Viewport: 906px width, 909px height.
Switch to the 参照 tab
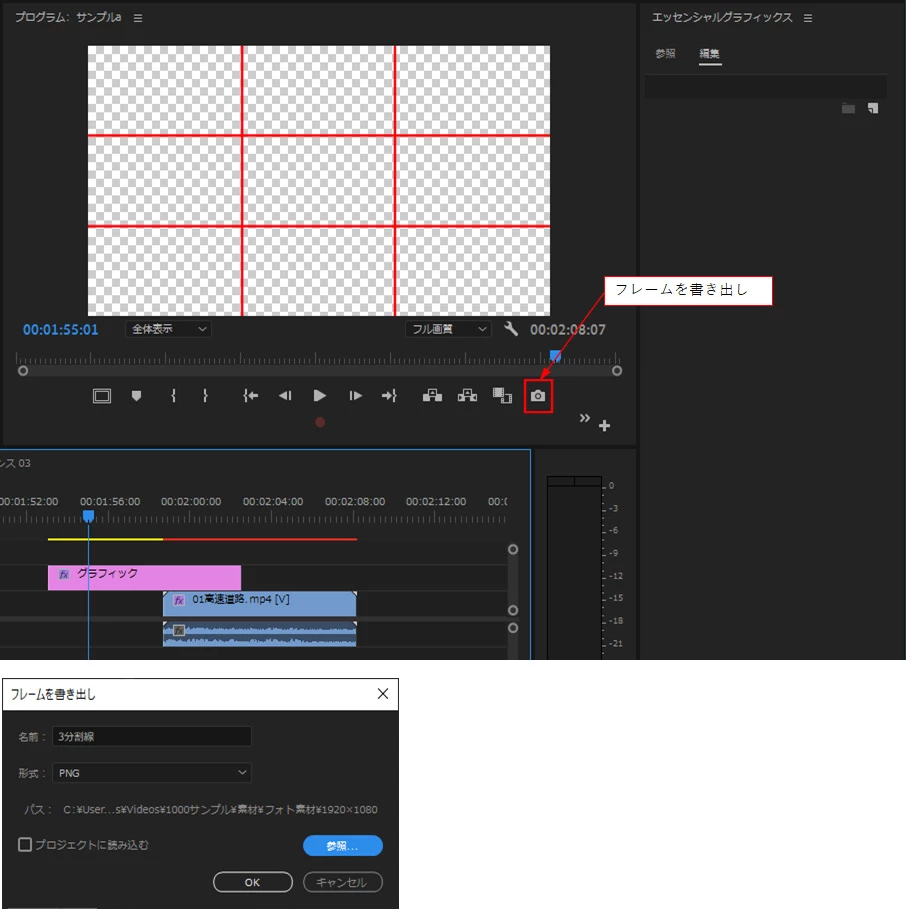click(x=665, y=54)
